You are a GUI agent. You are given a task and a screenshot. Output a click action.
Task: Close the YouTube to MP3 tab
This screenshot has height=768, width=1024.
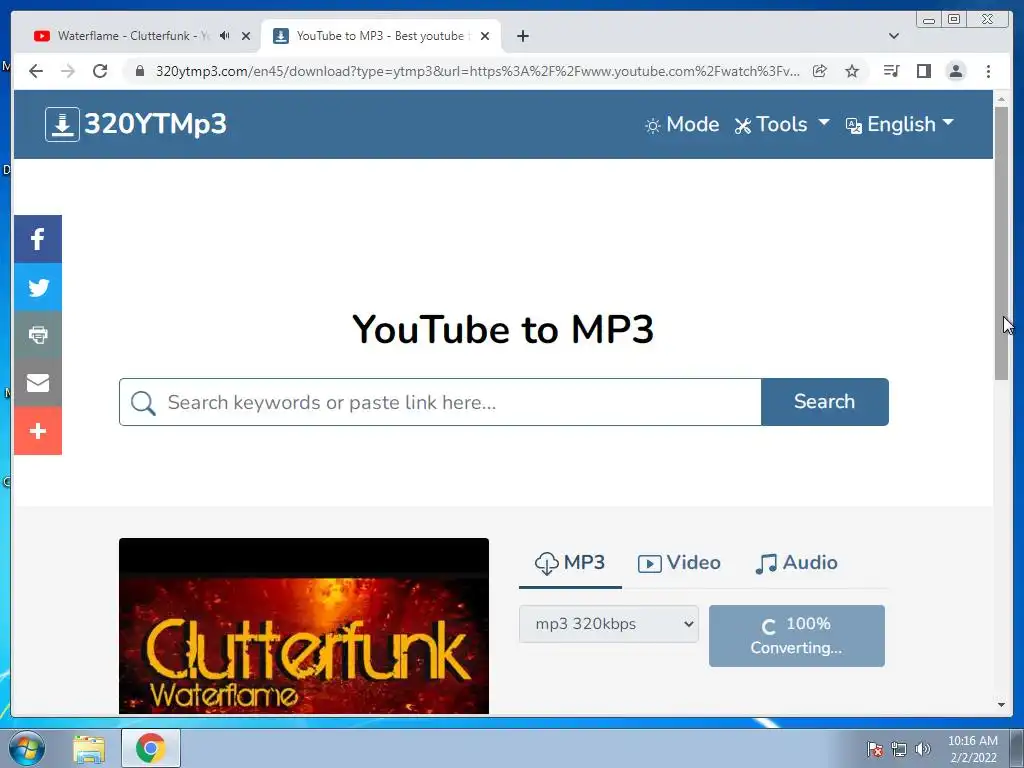(x=485, y=36)
